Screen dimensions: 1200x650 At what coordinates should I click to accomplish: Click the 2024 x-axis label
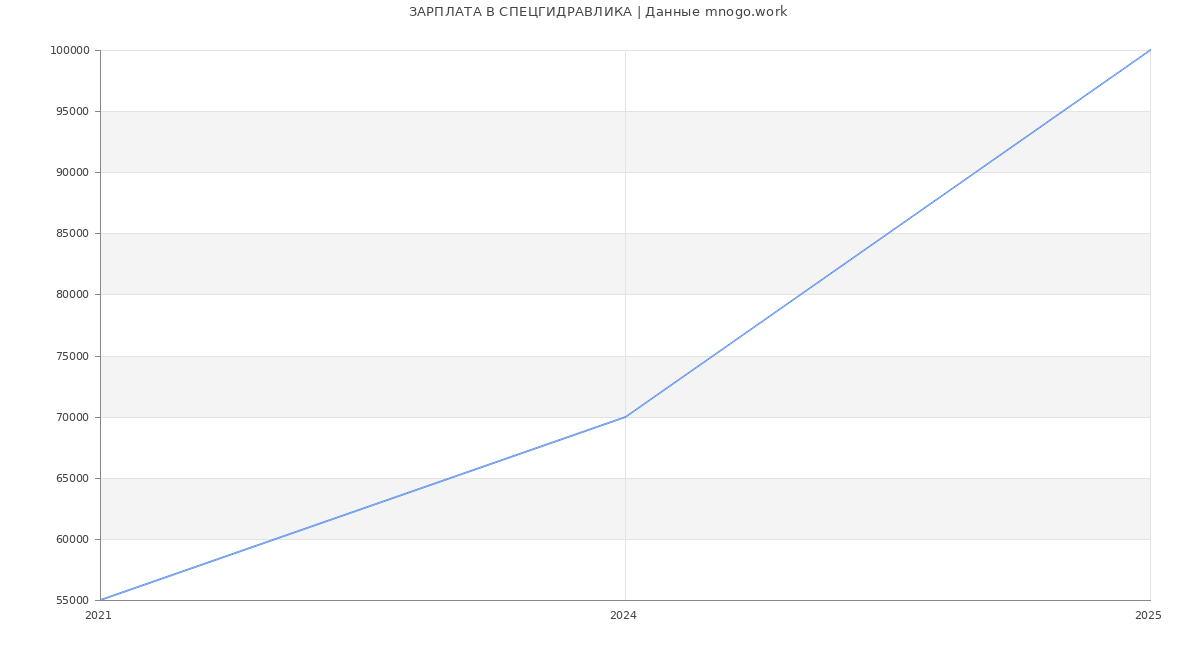pos(623,616)
